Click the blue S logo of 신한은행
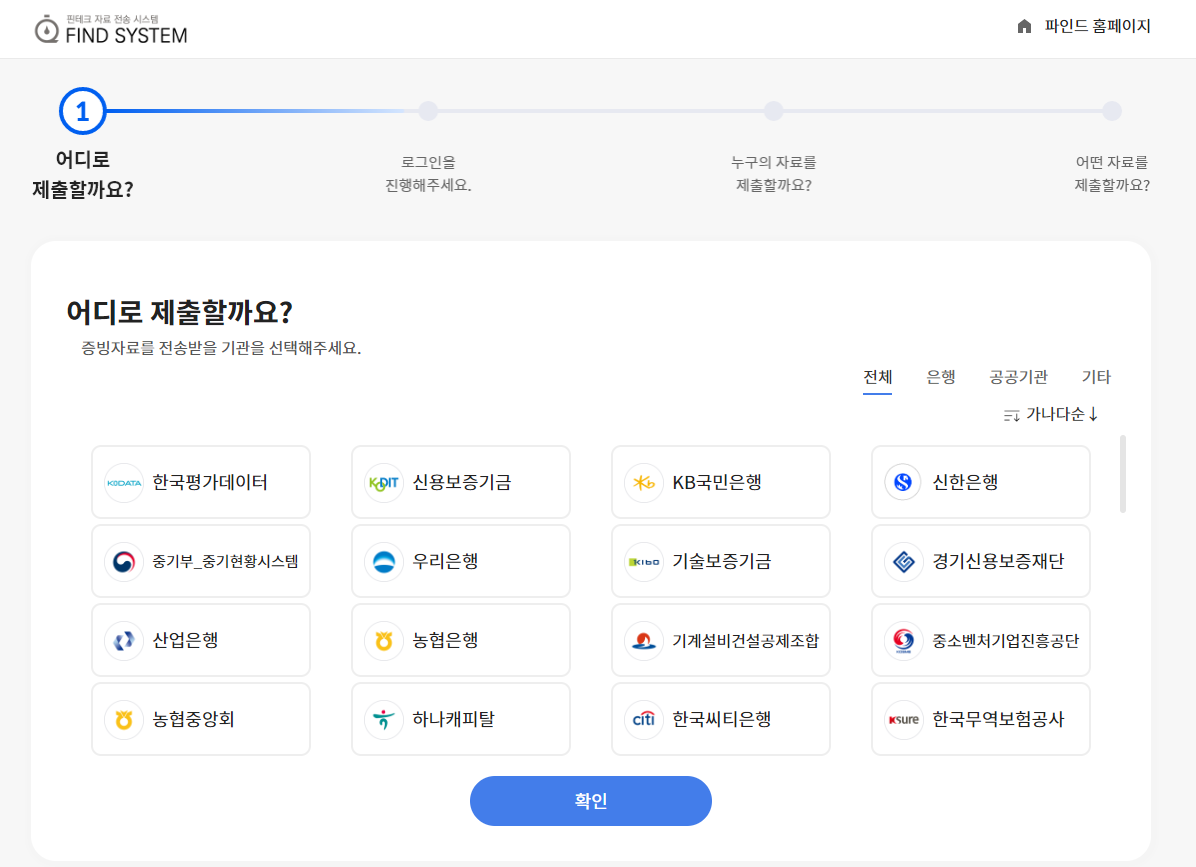 (x=904, y=483)
